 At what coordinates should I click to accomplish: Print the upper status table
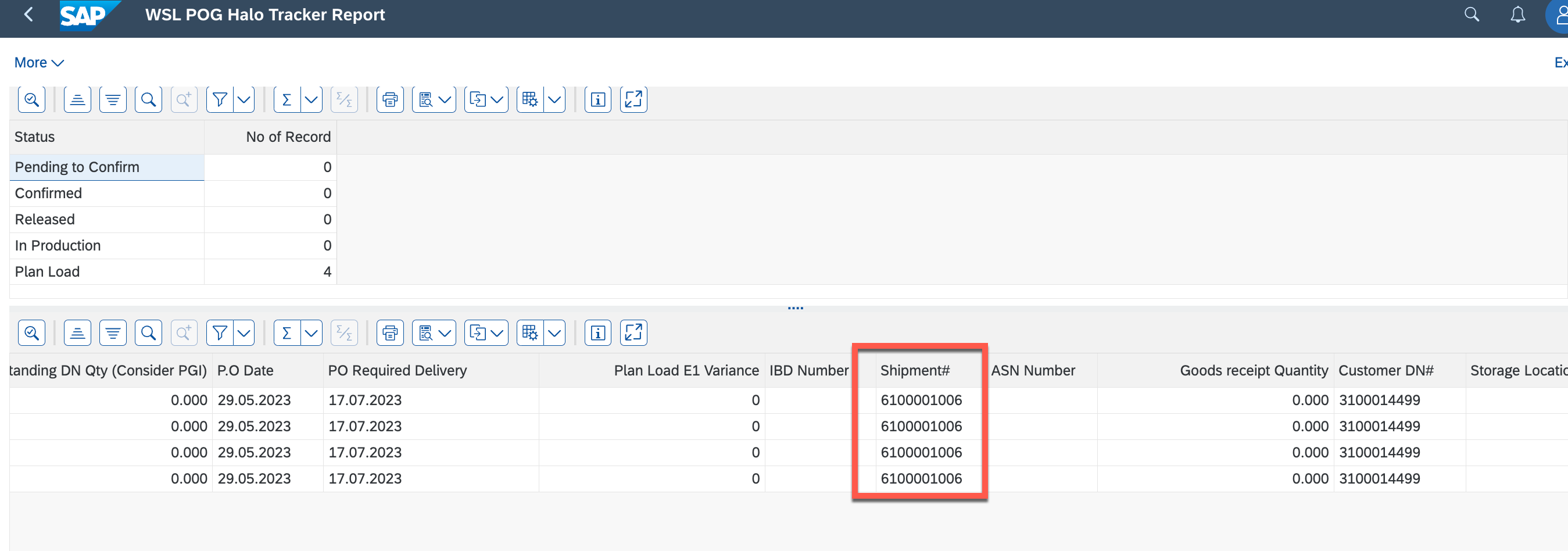[x=389, y=99]
